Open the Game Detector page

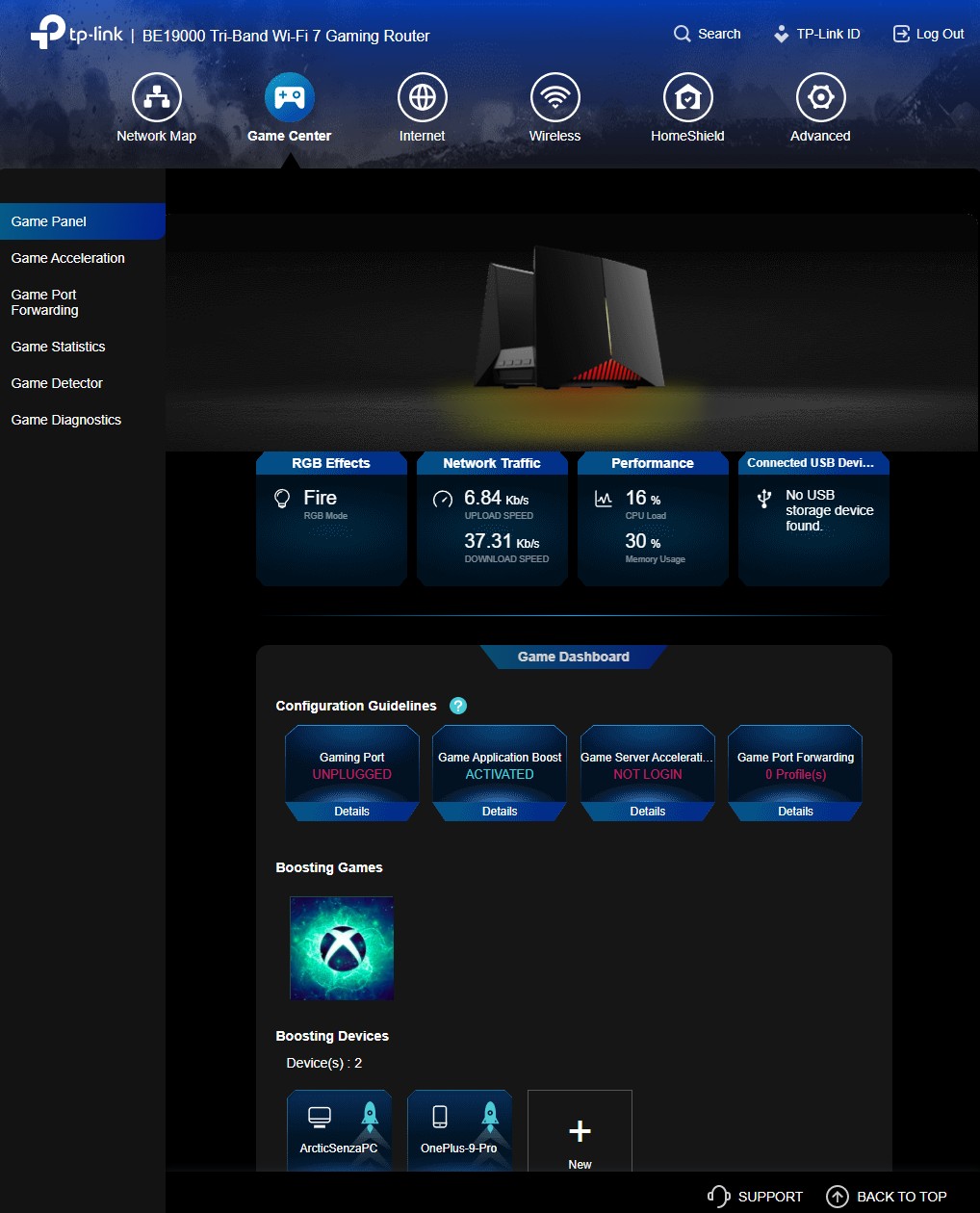tap(57, 383)
